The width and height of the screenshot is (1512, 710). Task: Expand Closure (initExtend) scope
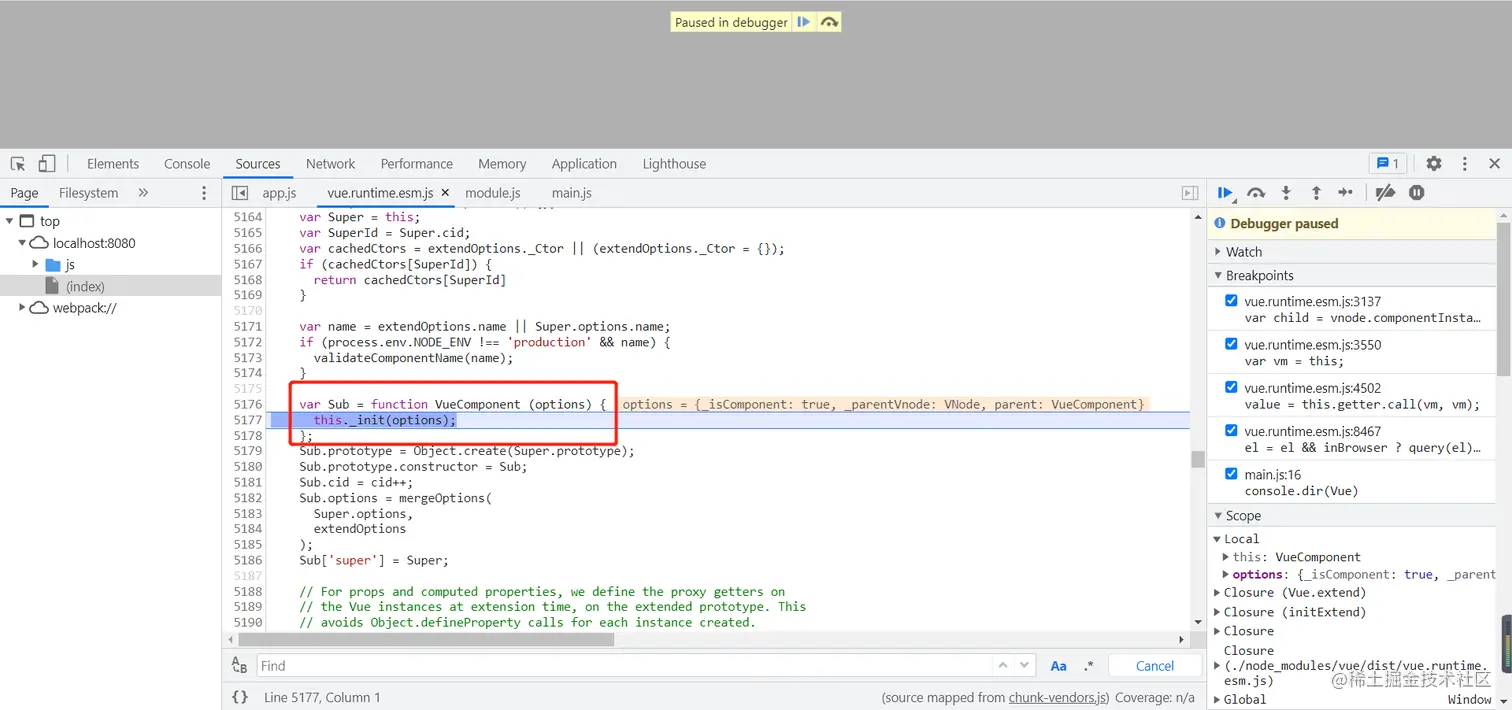[1218, 612]
